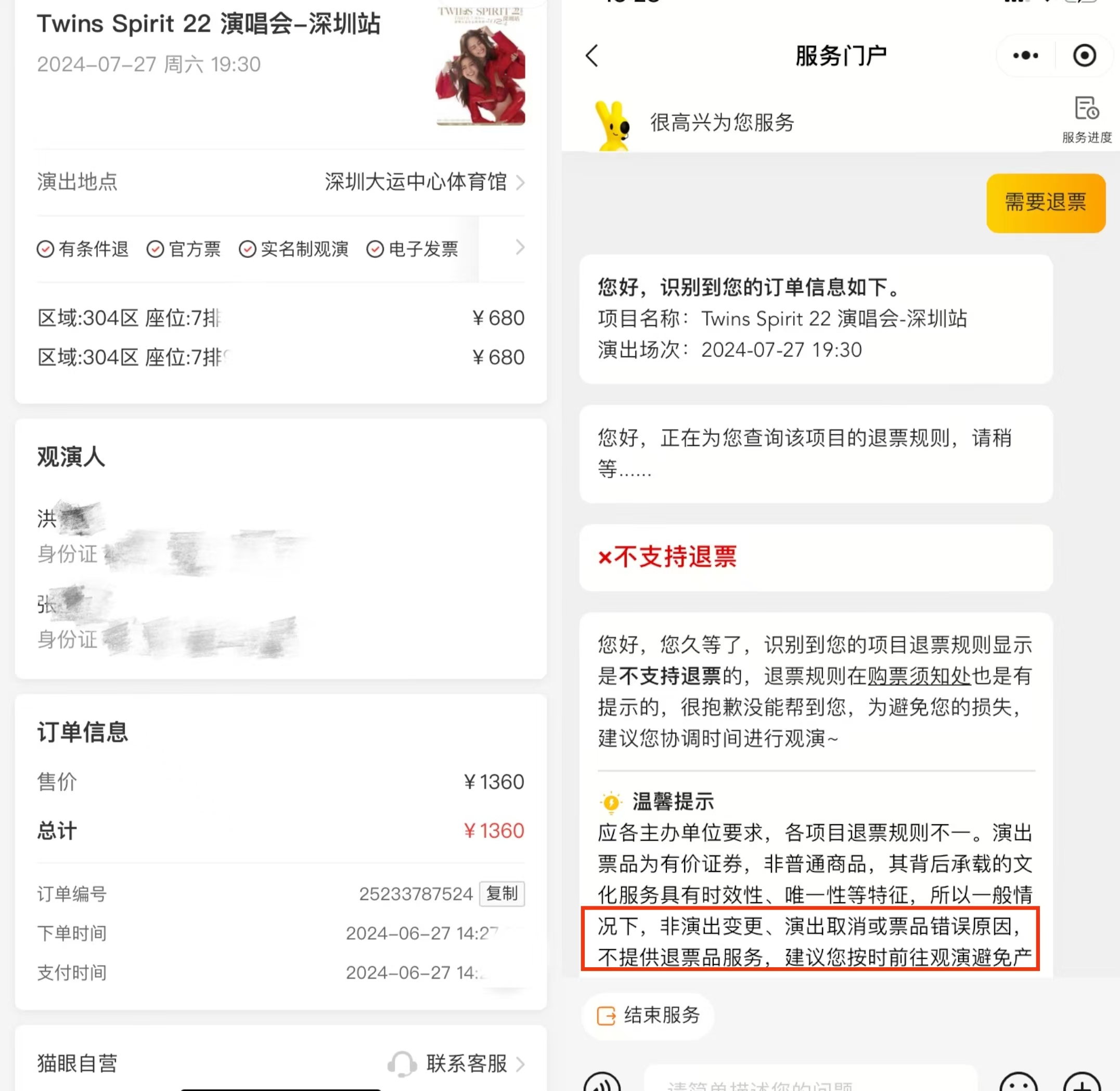Tap the 实名制观演 check tag
This screenshot has width=1120, height=1091.
click(294, 249)
